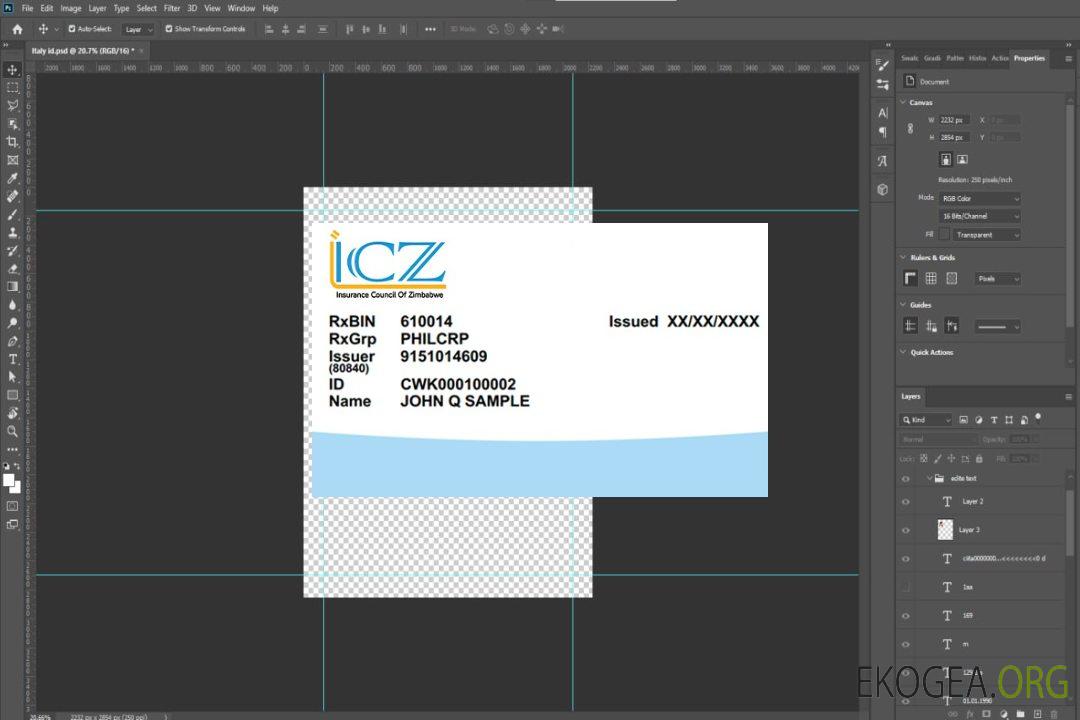Select the Crop tool
The width and height of the screenshot is (1080, 720).
(x=13, y=142)
